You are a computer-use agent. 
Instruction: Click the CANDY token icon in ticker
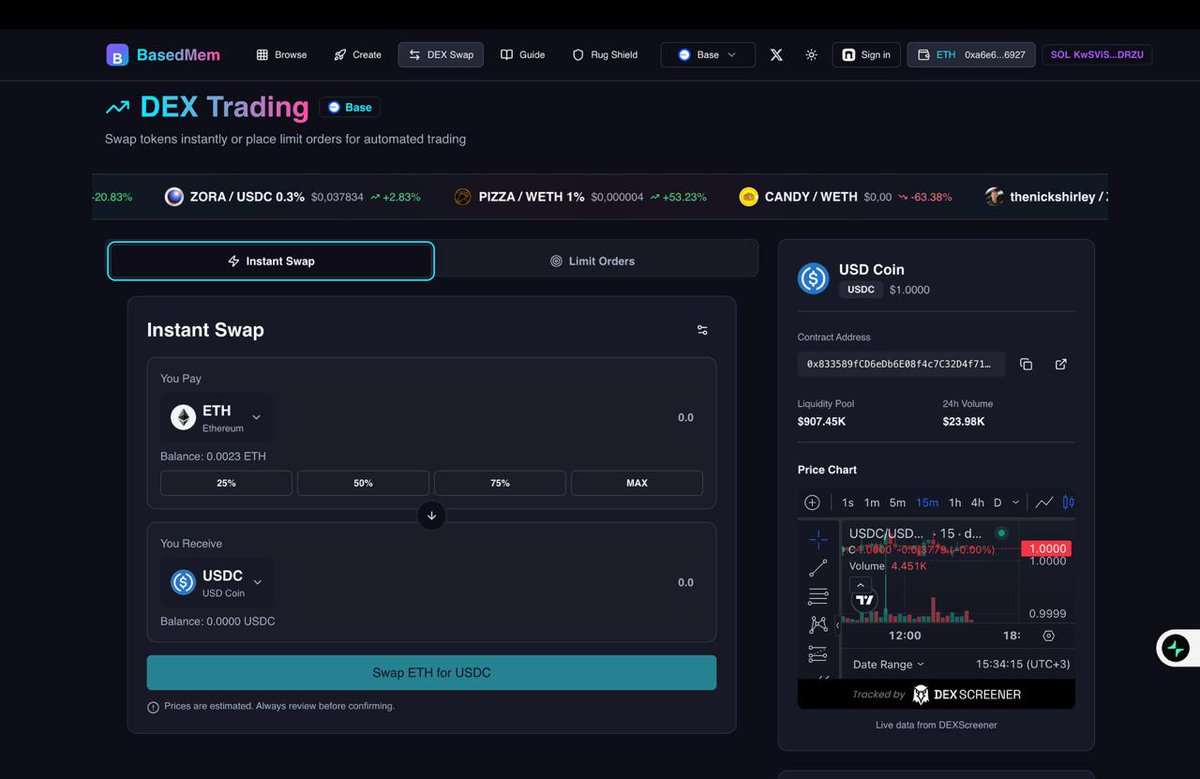(x=748, y=197)
